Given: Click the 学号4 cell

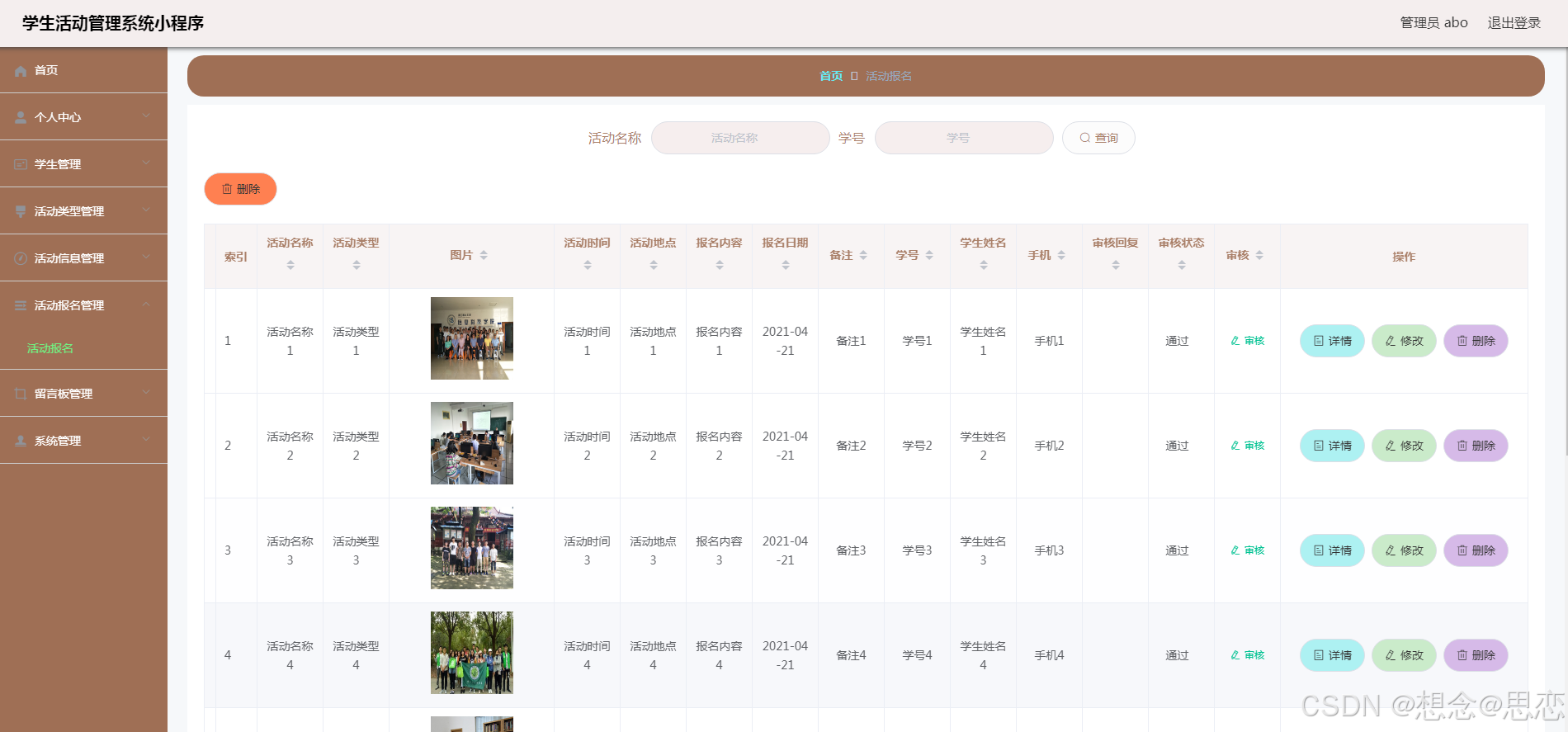Looking at the screenshot, I should point(917,655).
